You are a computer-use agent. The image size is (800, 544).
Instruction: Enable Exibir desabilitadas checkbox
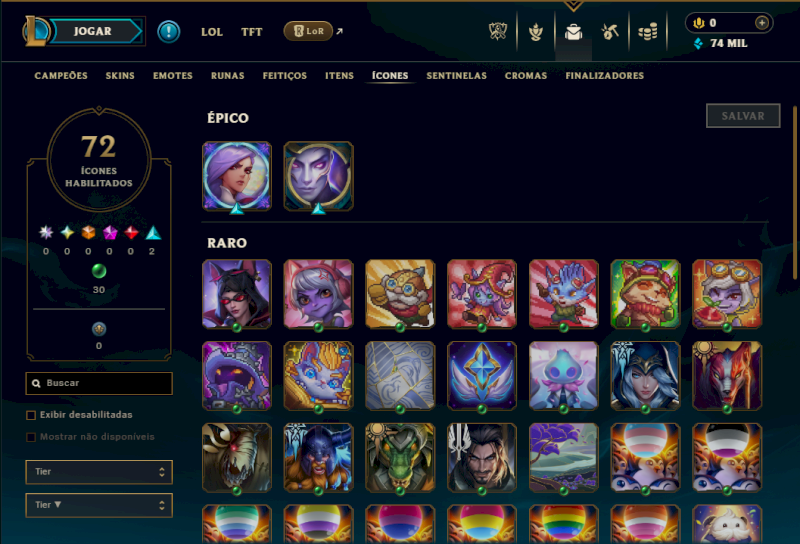pyautogui.click(x=31, y=415)
